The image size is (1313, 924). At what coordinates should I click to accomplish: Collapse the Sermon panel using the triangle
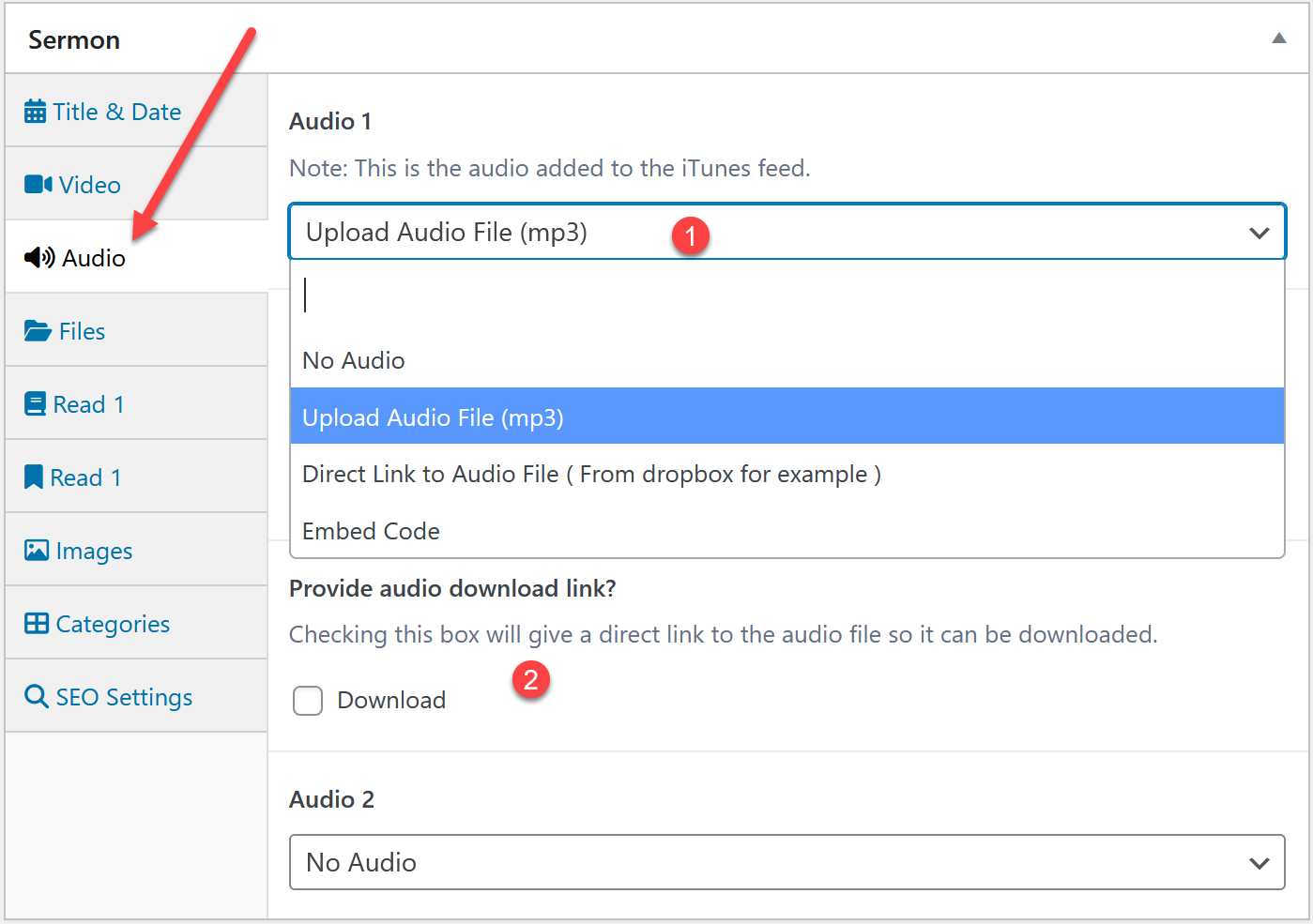click(x=1278, y=38)
